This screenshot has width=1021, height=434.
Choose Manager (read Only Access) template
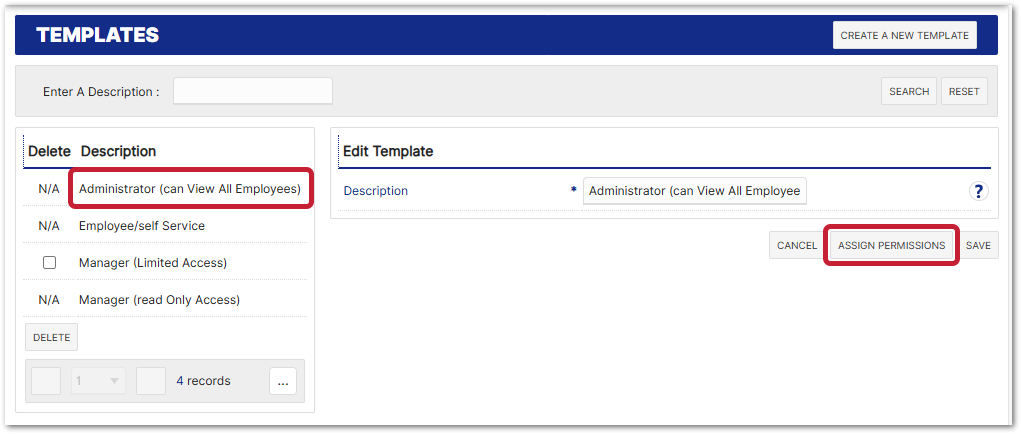[x=159, y=300]
